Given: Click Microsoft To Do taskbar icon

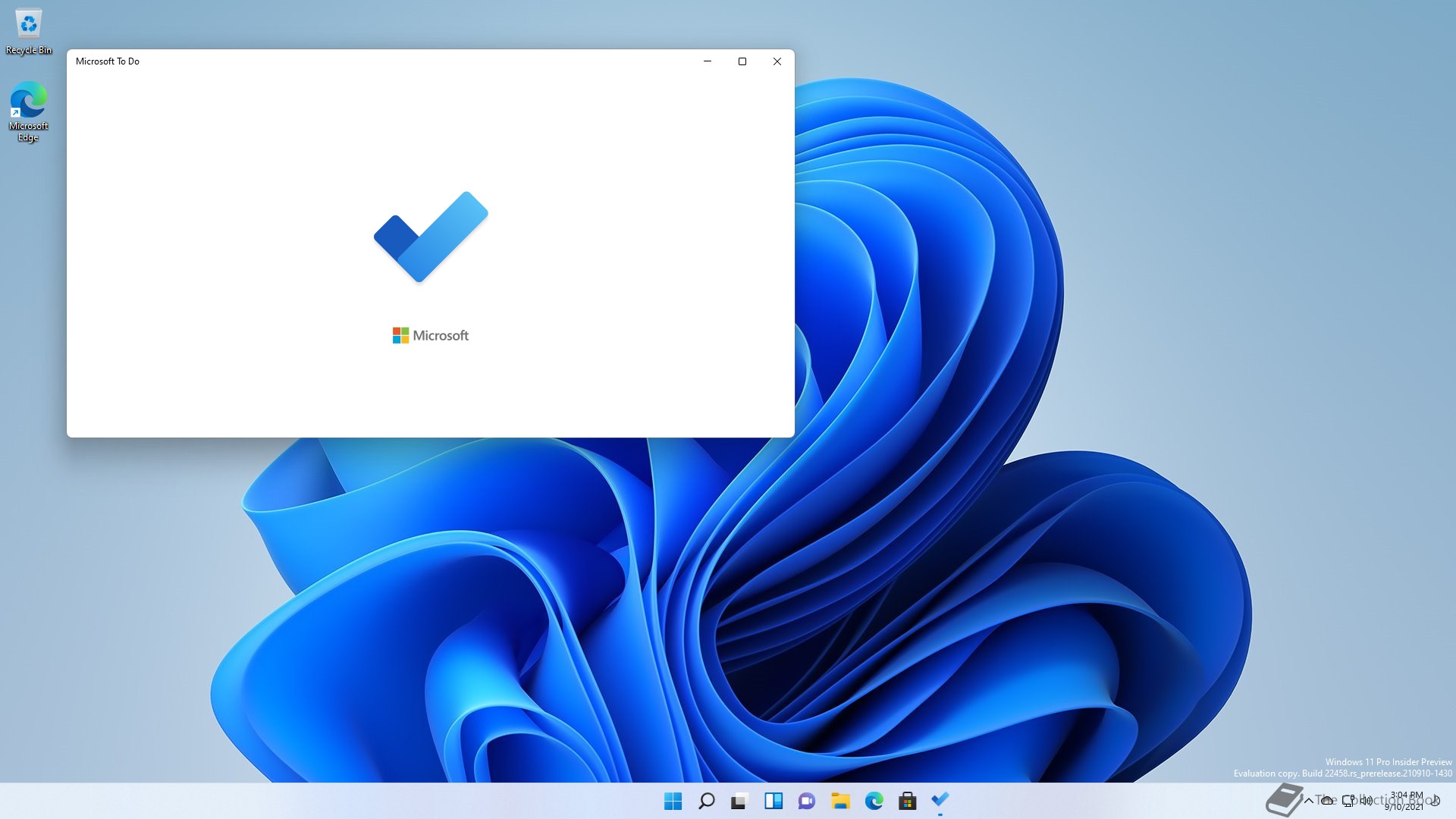Looking at the screenshot, I should [x=940, y=801].
